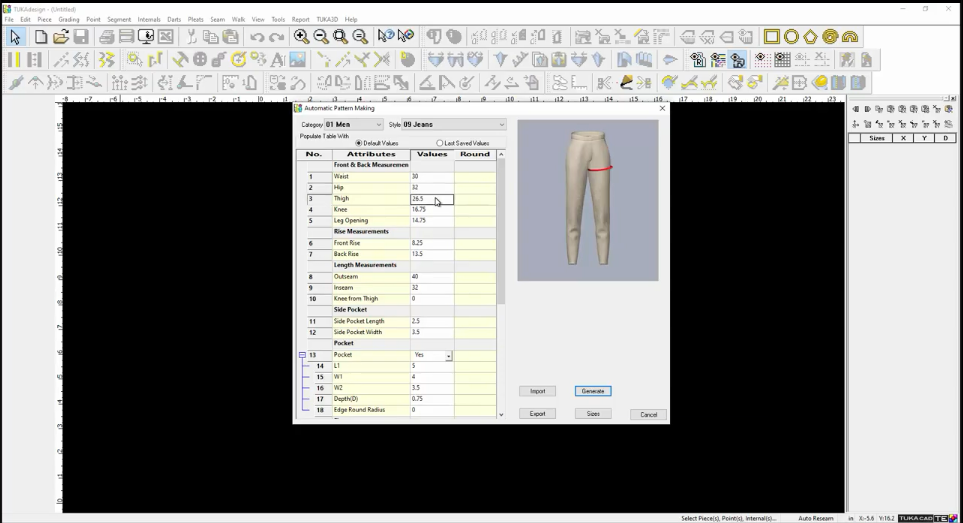Click the Undo arrow icon

click(257, 37)
